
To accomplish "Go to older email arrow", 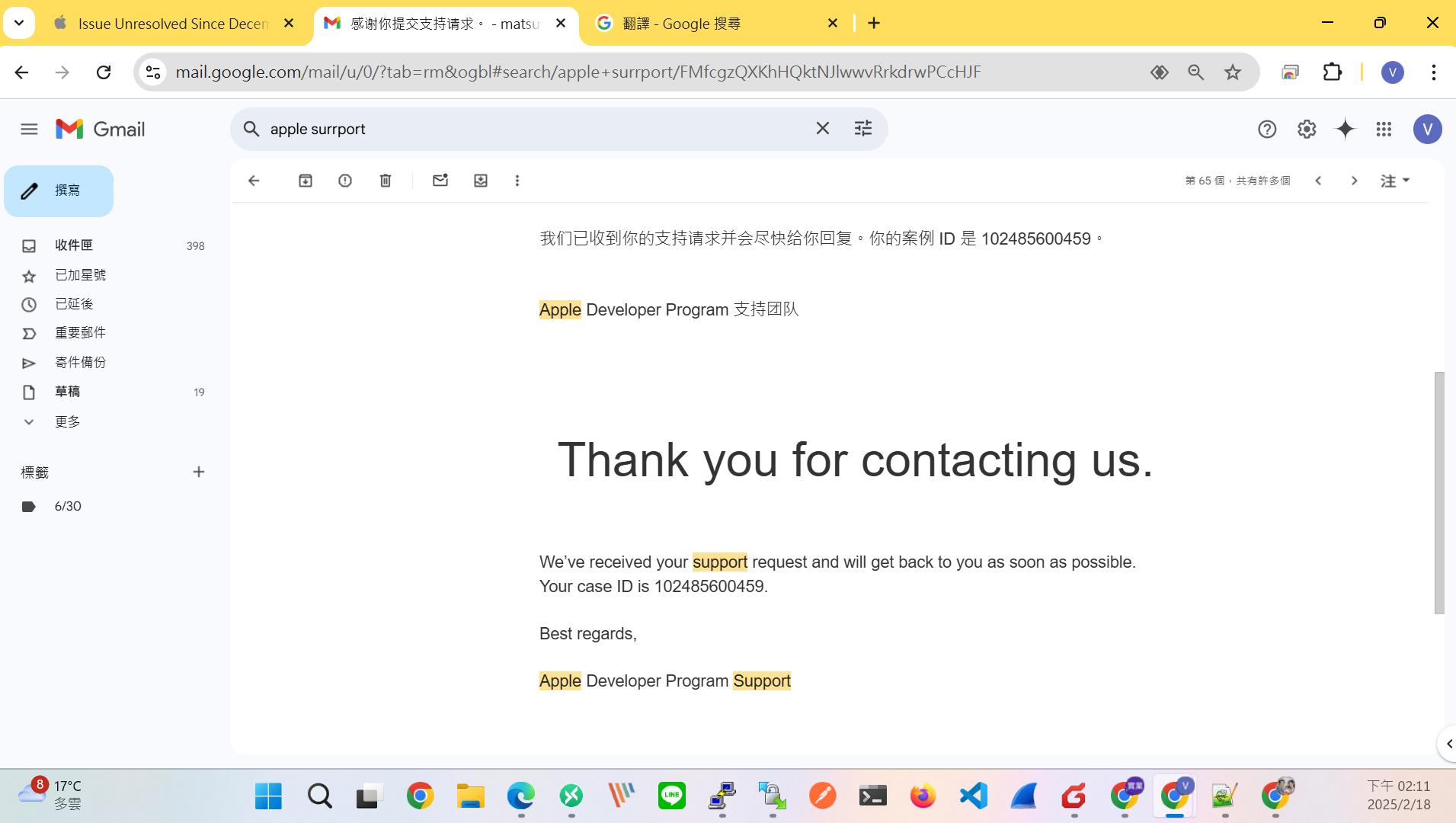I will (1354, 181).
